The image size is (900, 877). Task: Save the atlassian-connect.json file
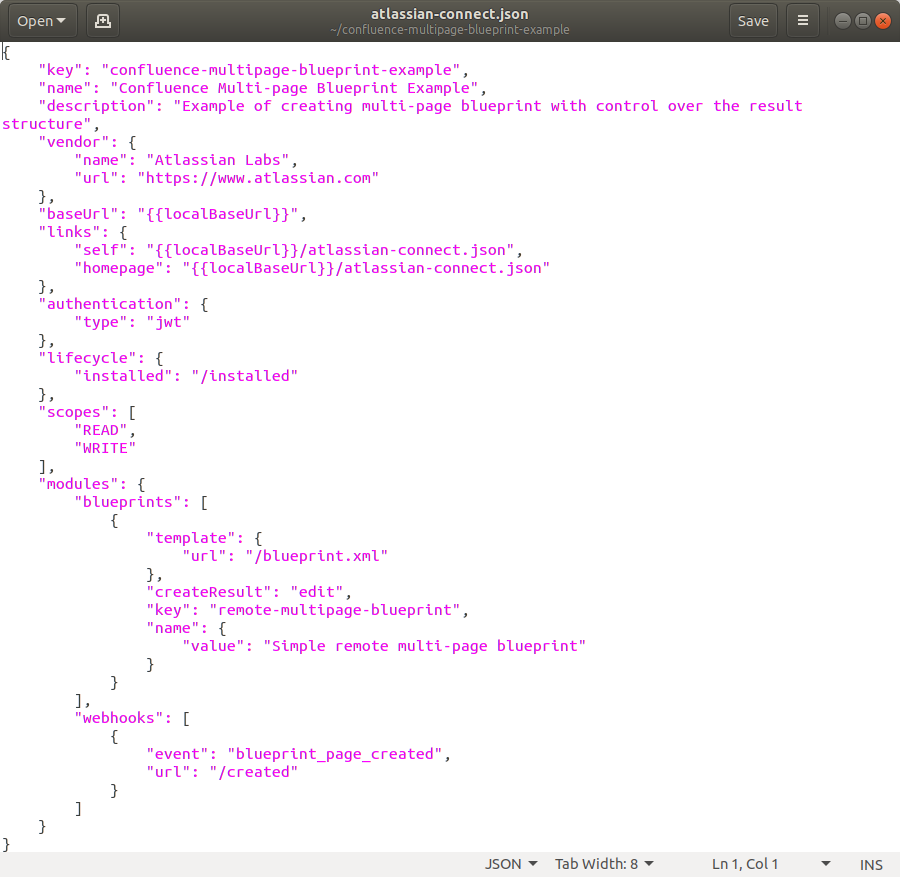(x=753, y=21)
